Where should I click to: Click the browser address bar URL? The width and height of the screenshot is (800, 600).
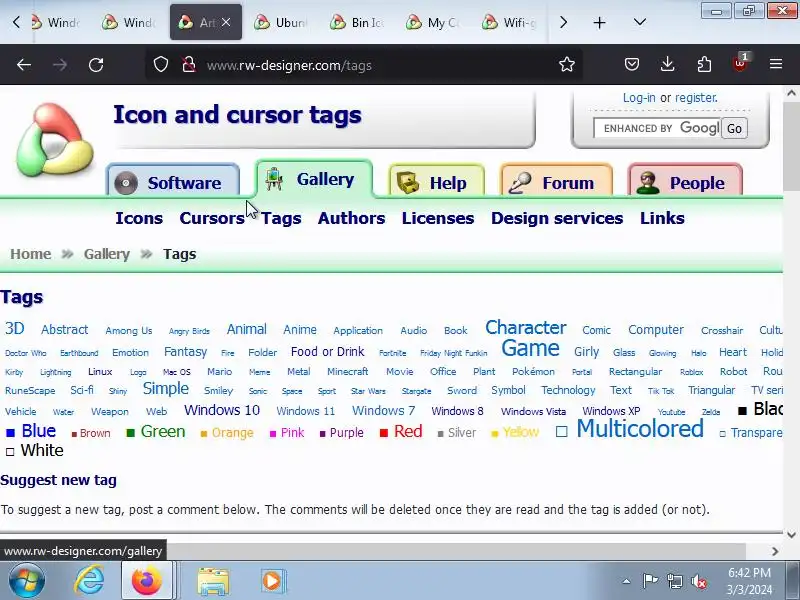click(x=289, y=65)
